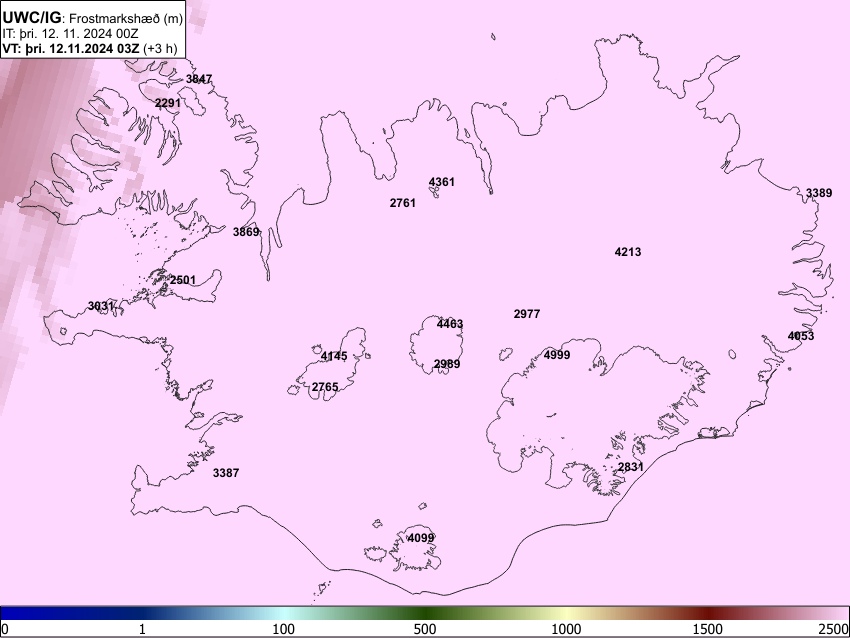Click the map value 4145
The height and width of the screenshot is (638, 850).
click(x=334, y=357)
